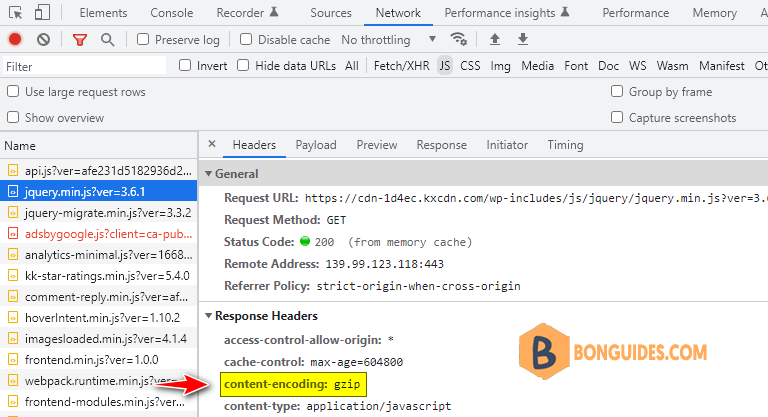Open the Performance insights tab
Screen dimensions: 768x417
click(x=506, y=13)
